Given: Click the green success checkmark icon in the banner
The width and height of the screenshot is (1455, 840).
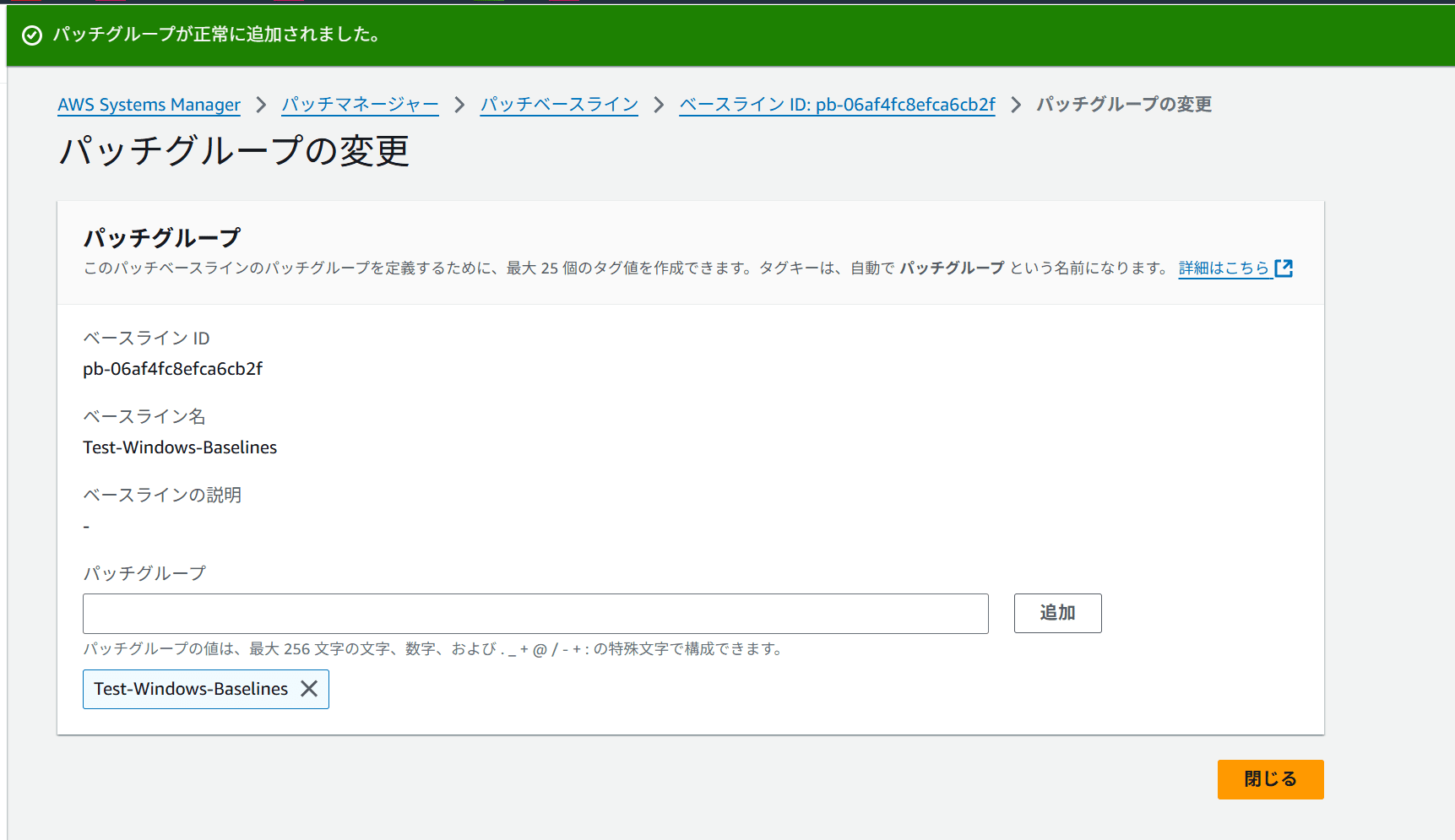Looking at the screenshot, I should coord(32,35).
